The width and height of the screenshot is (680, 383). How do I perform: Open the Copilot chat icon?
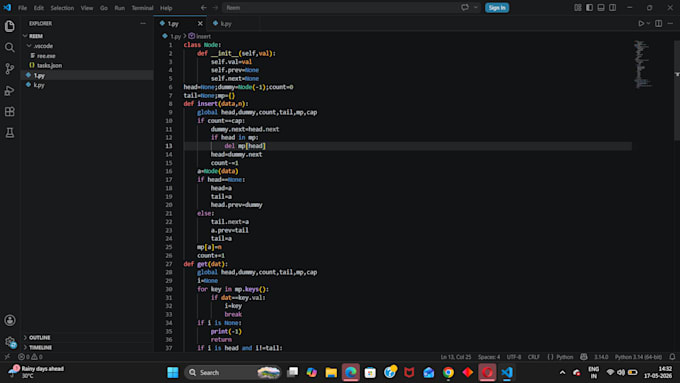465,7
